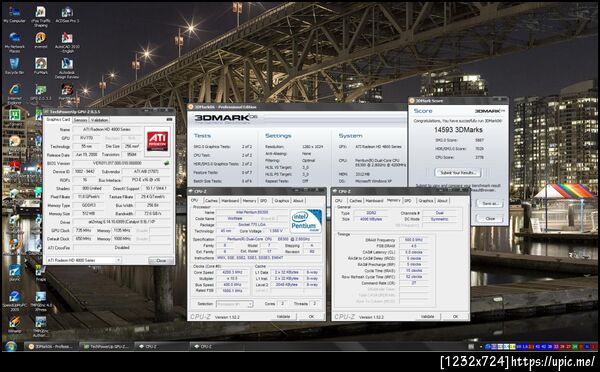Open the Autodesk Design Review desktop icon

pyautogui.click(x=67, y=68)
